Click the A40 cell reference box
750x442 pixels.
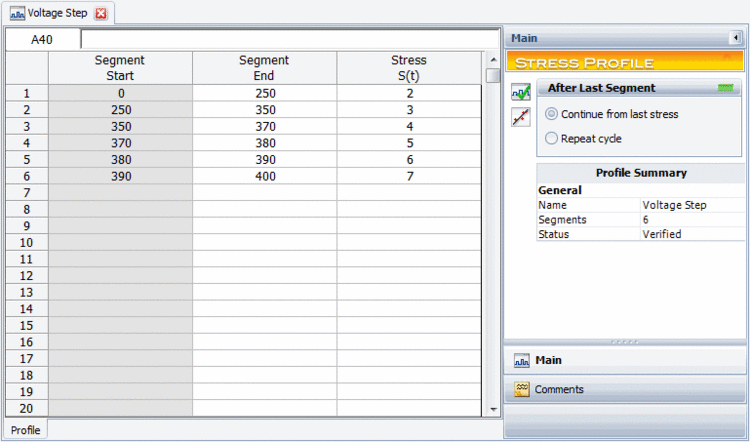coord(42,40)
